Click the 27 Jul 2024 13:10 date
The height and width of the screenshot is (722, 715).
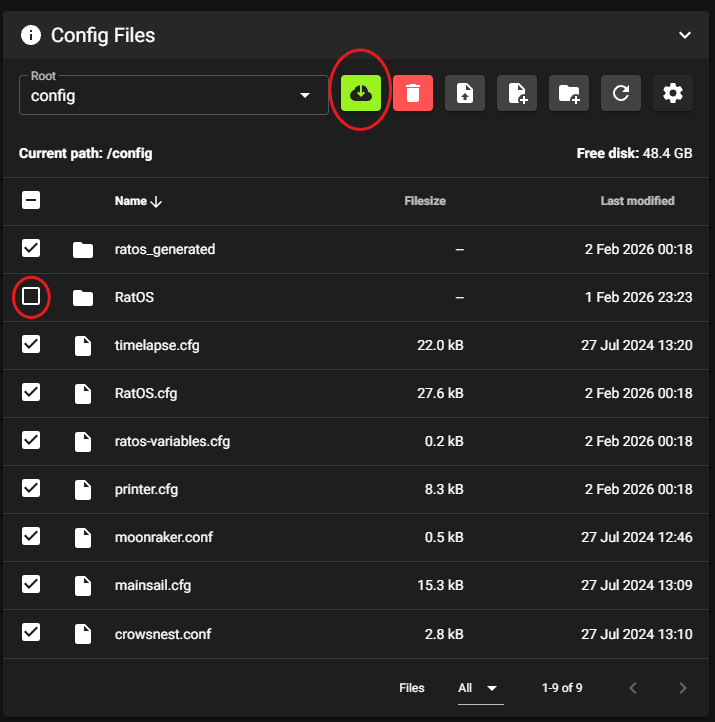(637, 634)
